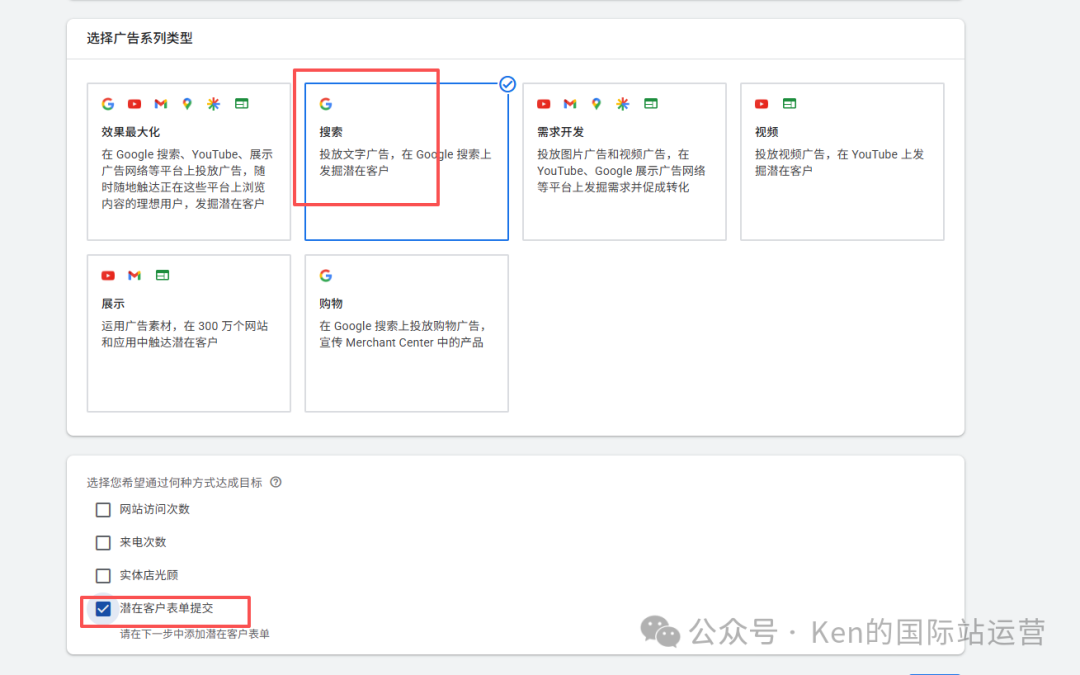Click the 购物 card title text
This screenshot has width=1080, height=675.
point(331,304)
